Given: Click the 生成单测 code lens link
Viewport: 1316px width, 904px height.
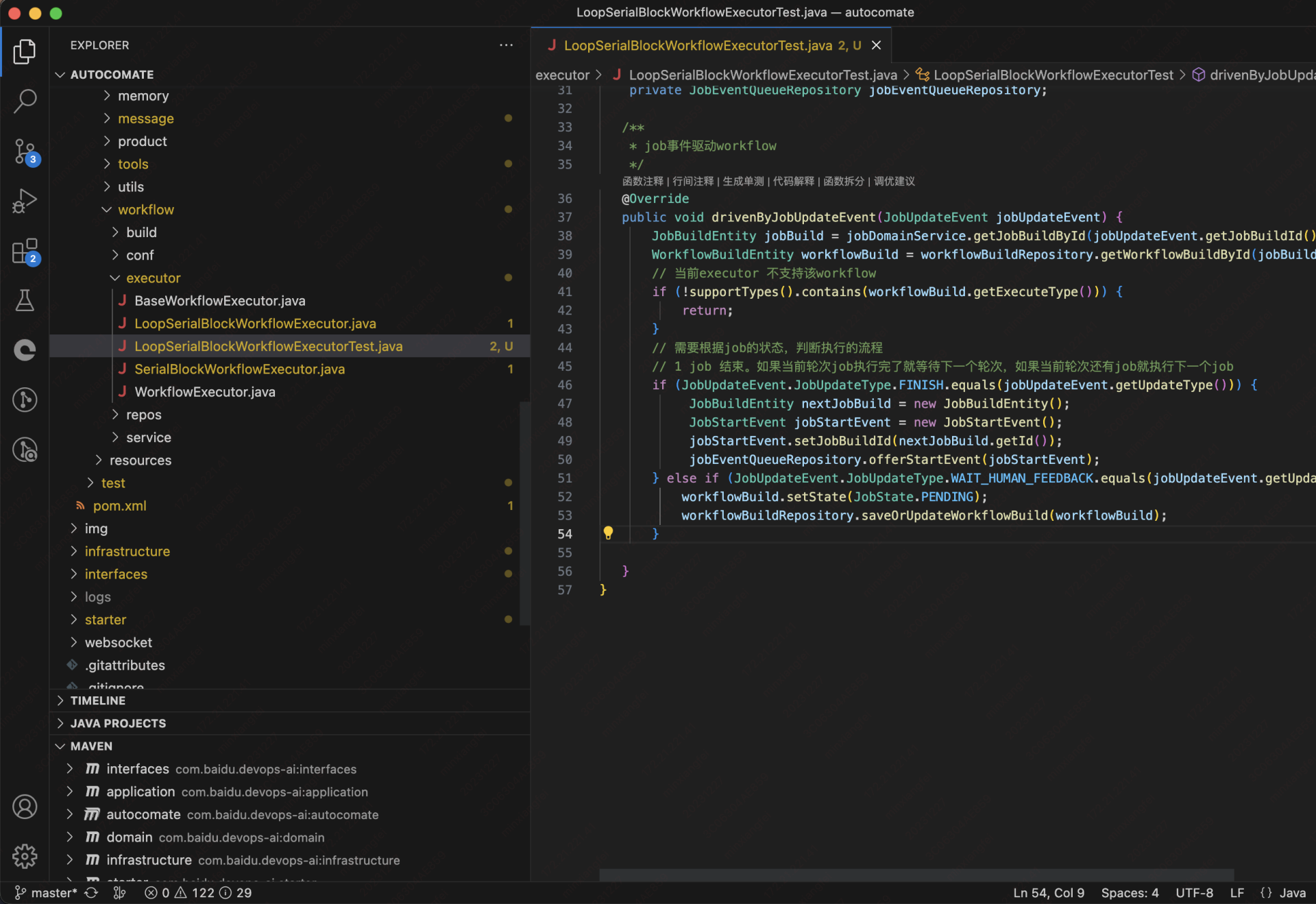Looking at the screenshot, I should (x=743, y=181).
